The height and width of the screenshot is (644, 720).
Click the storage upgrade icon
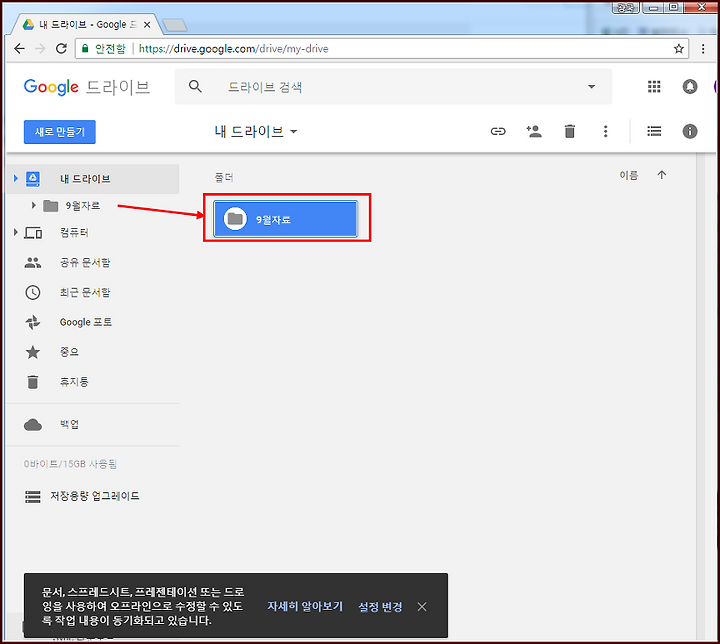coord(33,497)
